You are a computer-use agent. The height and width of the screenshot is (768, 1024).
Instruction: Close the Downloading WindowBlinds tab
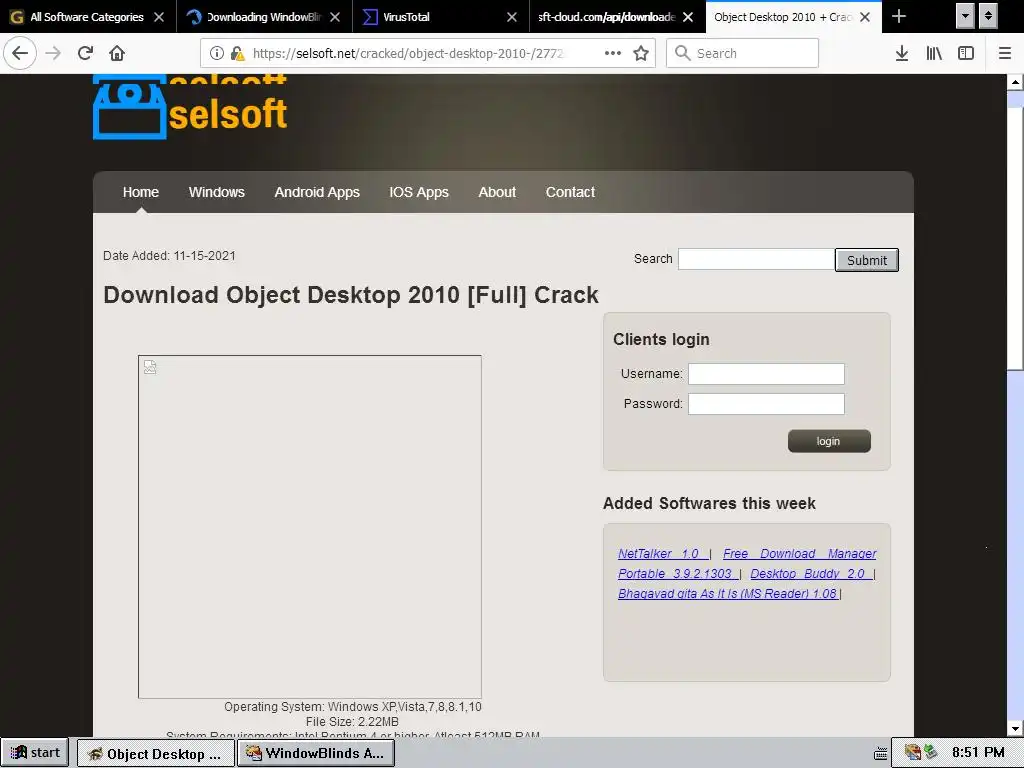point(335,17)
